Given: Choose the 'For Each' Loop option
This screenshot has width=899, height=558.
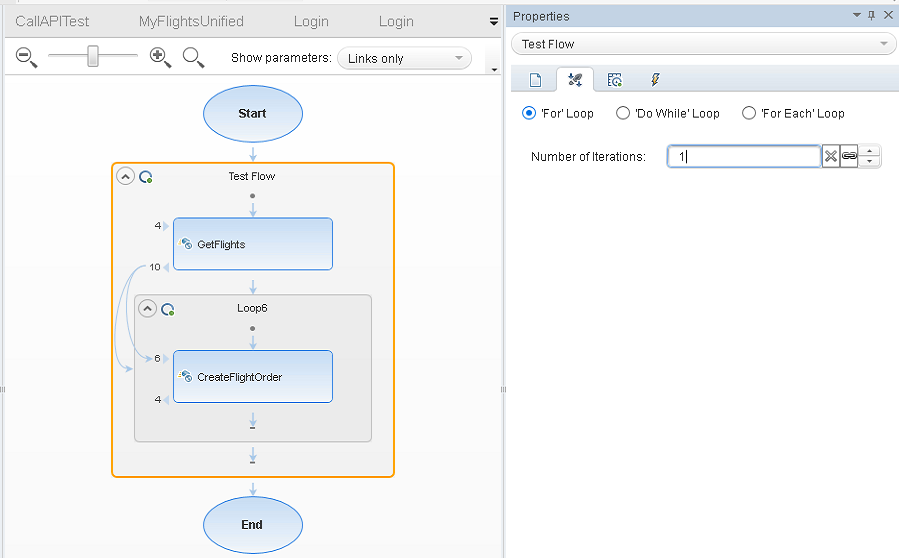Looking at the screenshot, I should [x=749, y=113].
